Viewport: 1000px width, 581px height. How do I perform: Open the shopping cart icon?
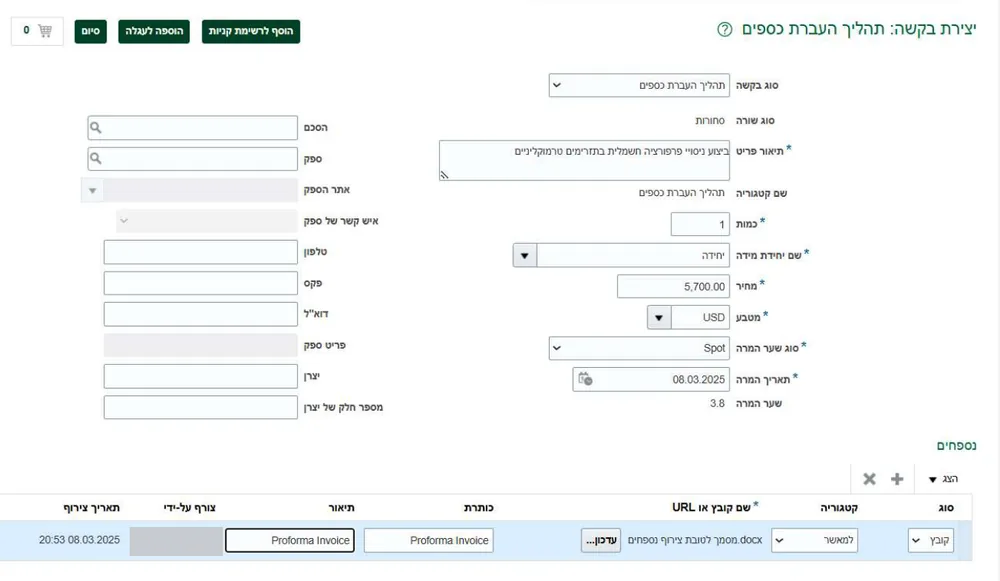click(x=44, y=31)
